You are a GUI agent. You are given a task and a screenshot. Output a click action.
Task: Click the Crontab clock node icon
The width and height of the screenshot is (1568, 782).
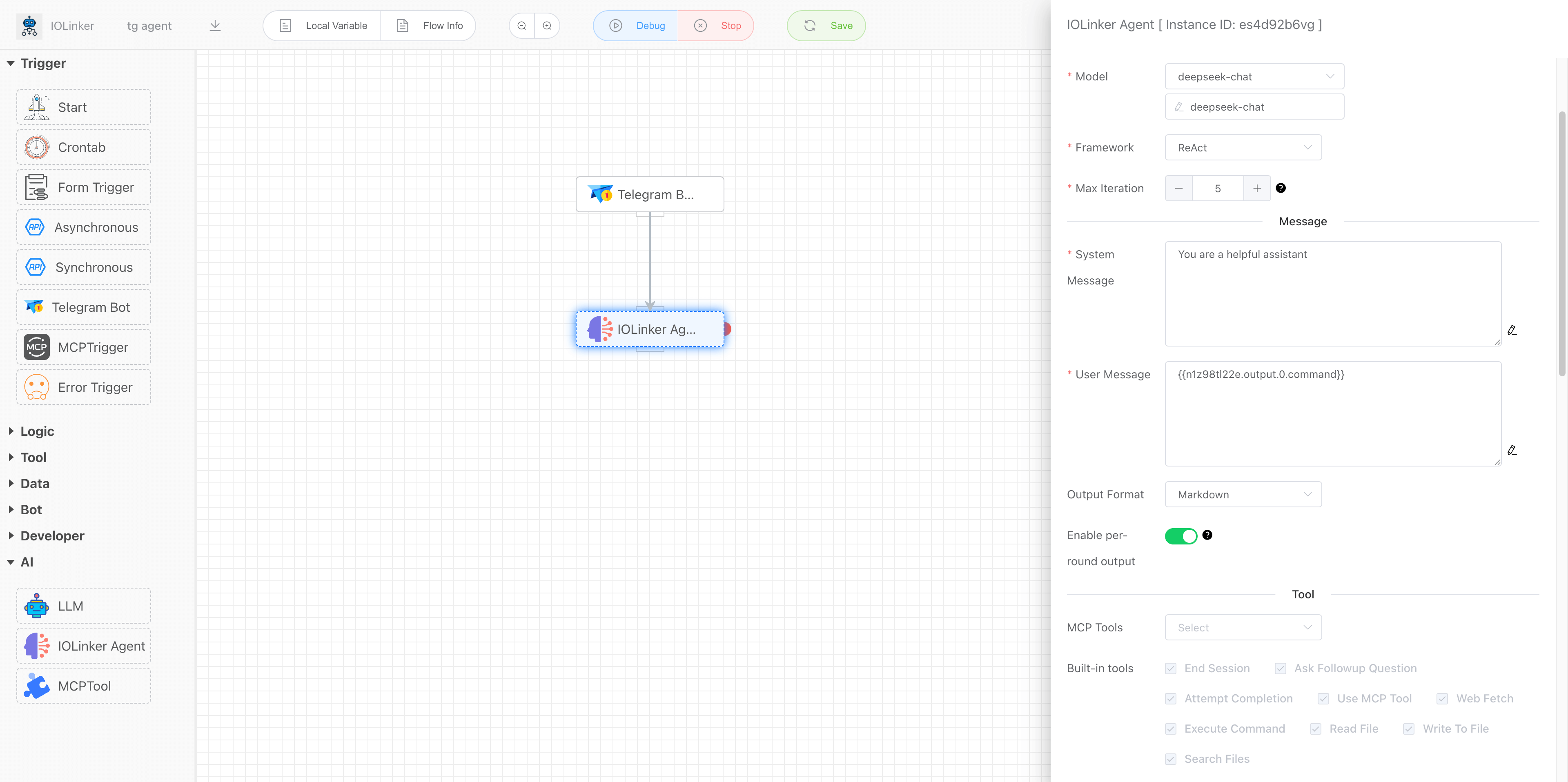click(36, 147)
